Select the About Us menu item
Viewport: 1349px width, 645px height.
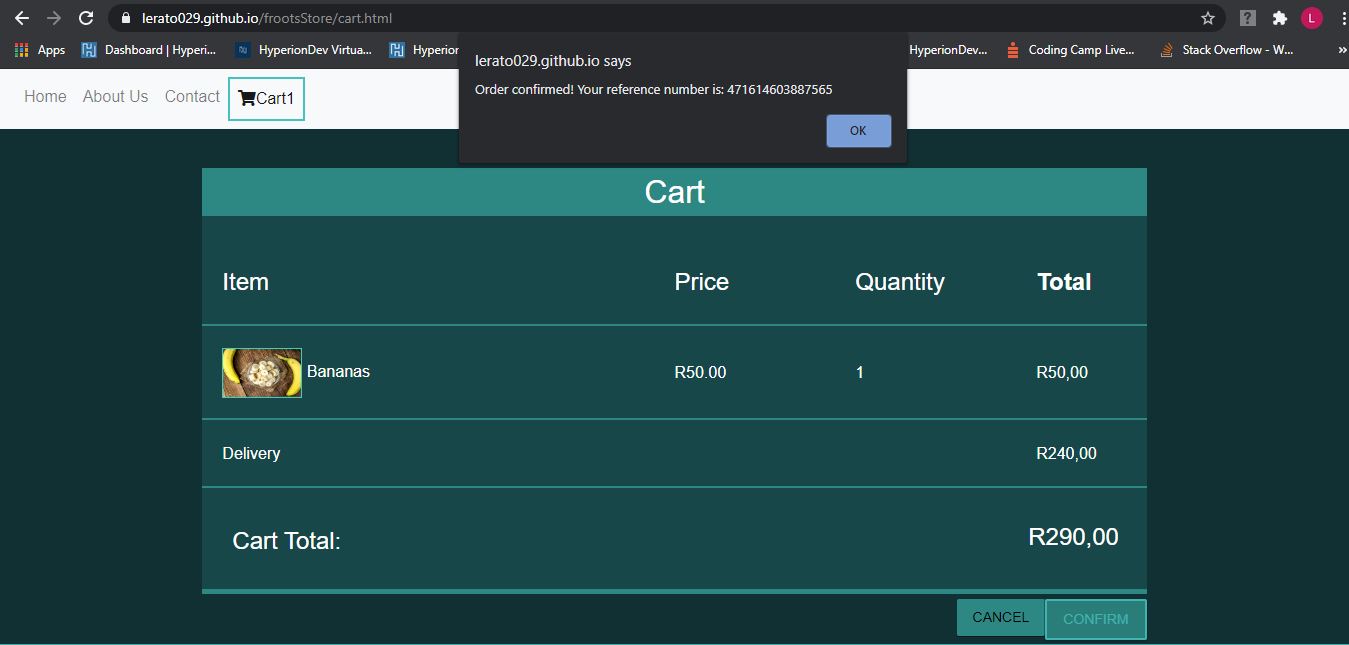tap(115, 96)
